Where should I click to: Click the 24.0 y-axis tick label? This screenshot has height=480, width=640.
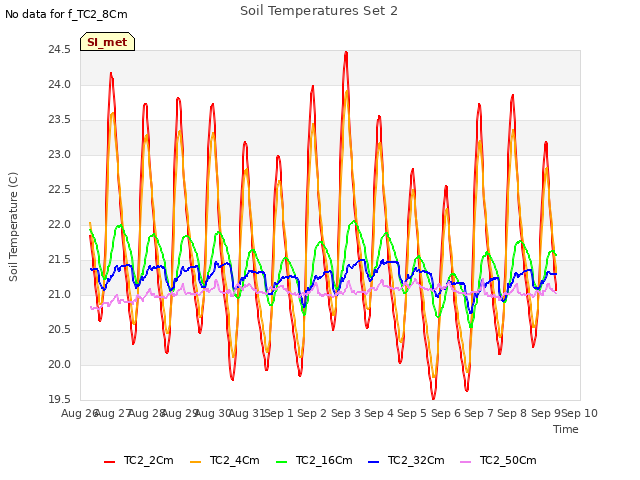[60, 84]
